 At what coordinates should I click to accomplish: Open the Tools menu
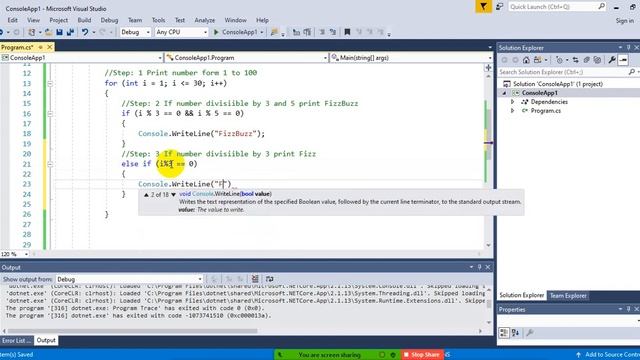158,20
